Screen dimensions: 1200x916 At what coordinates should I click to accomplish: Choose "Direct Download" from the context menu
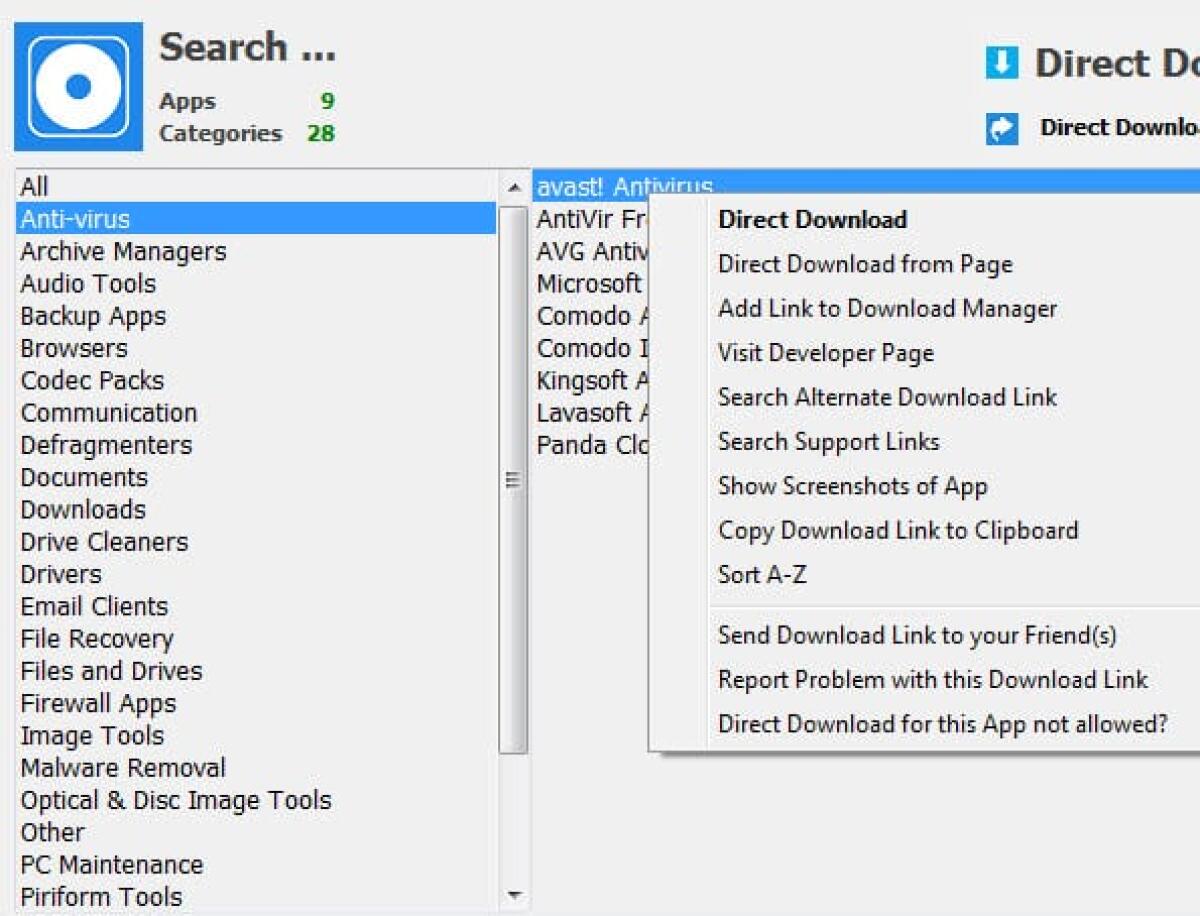pos(810,220)
